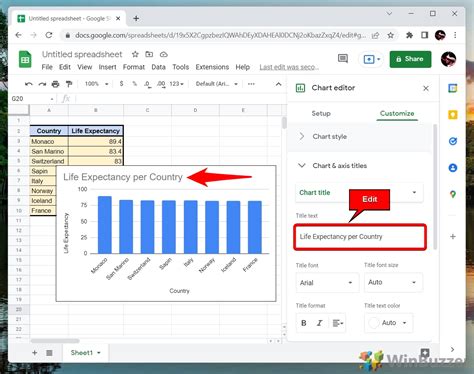Open Google Sheets home logo
The height and width of the screenshot is (374, 474).
click(25, 60)
